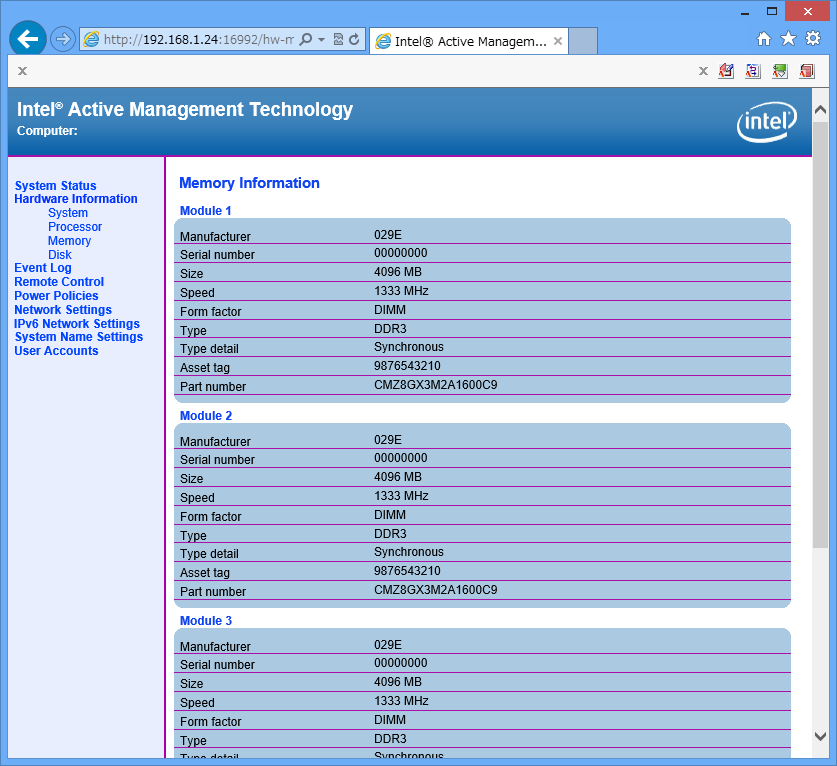Switch to the Intel Active Management tab

pyautogui.click(x=460, y=41)
